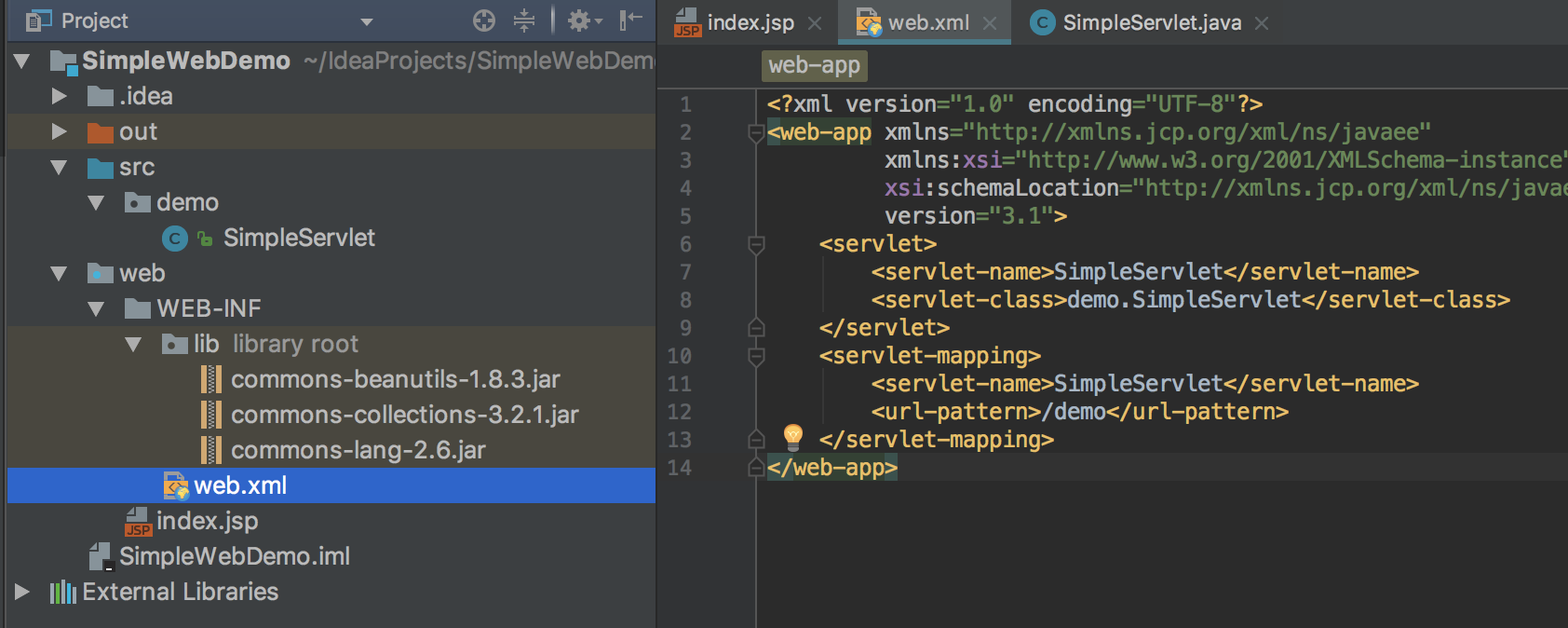The width and height of the screenshot is (1568, 628).
Task: Select the index.jsp file icon in tree
Action: tap(138, 522)
